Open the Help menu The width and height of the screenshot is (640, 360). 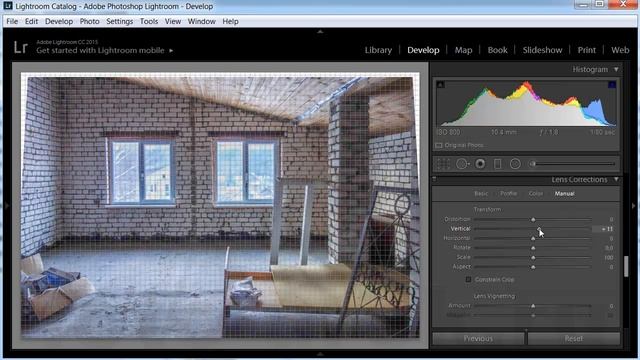tap(230, 21)
